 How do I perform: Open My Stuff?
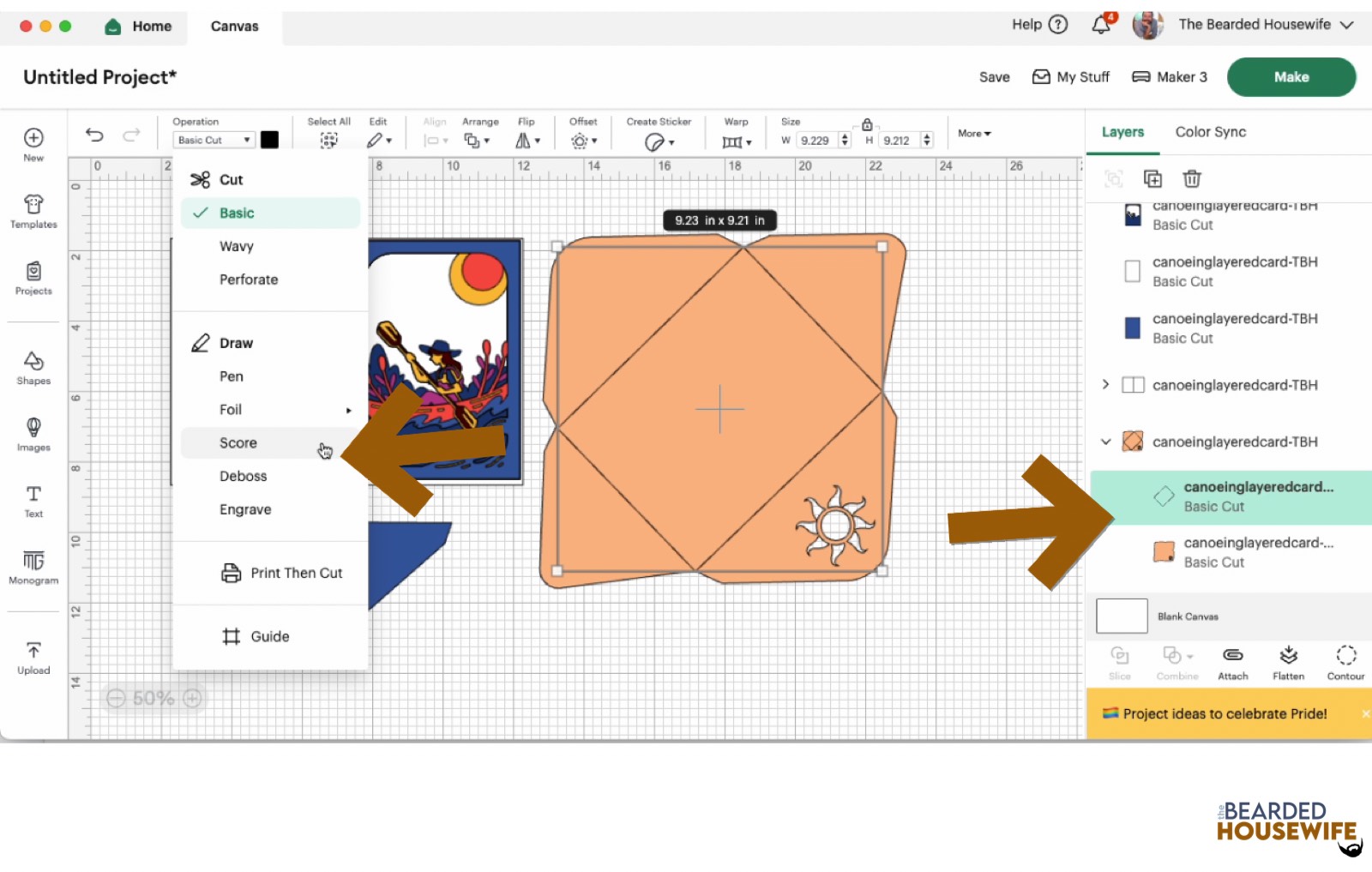point(1071,77)
